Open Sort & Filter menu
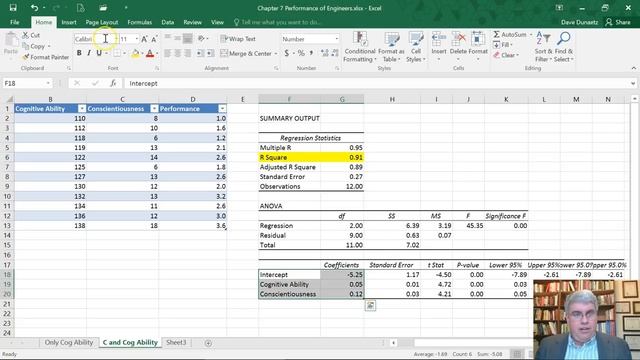Viewport: 640px width, 360px height. pos(543,47)
